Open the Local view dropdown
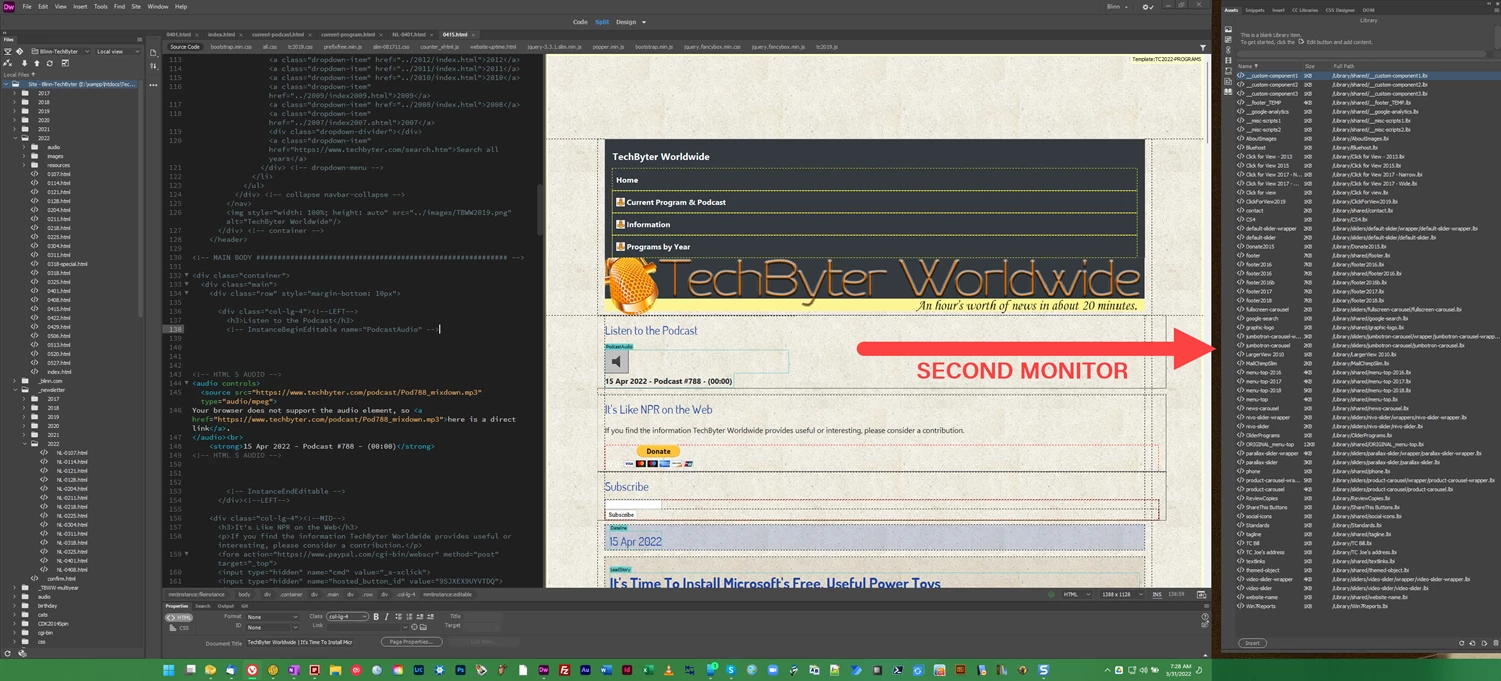The height and width of the screenshot is (681, 1501). point(117,51)
